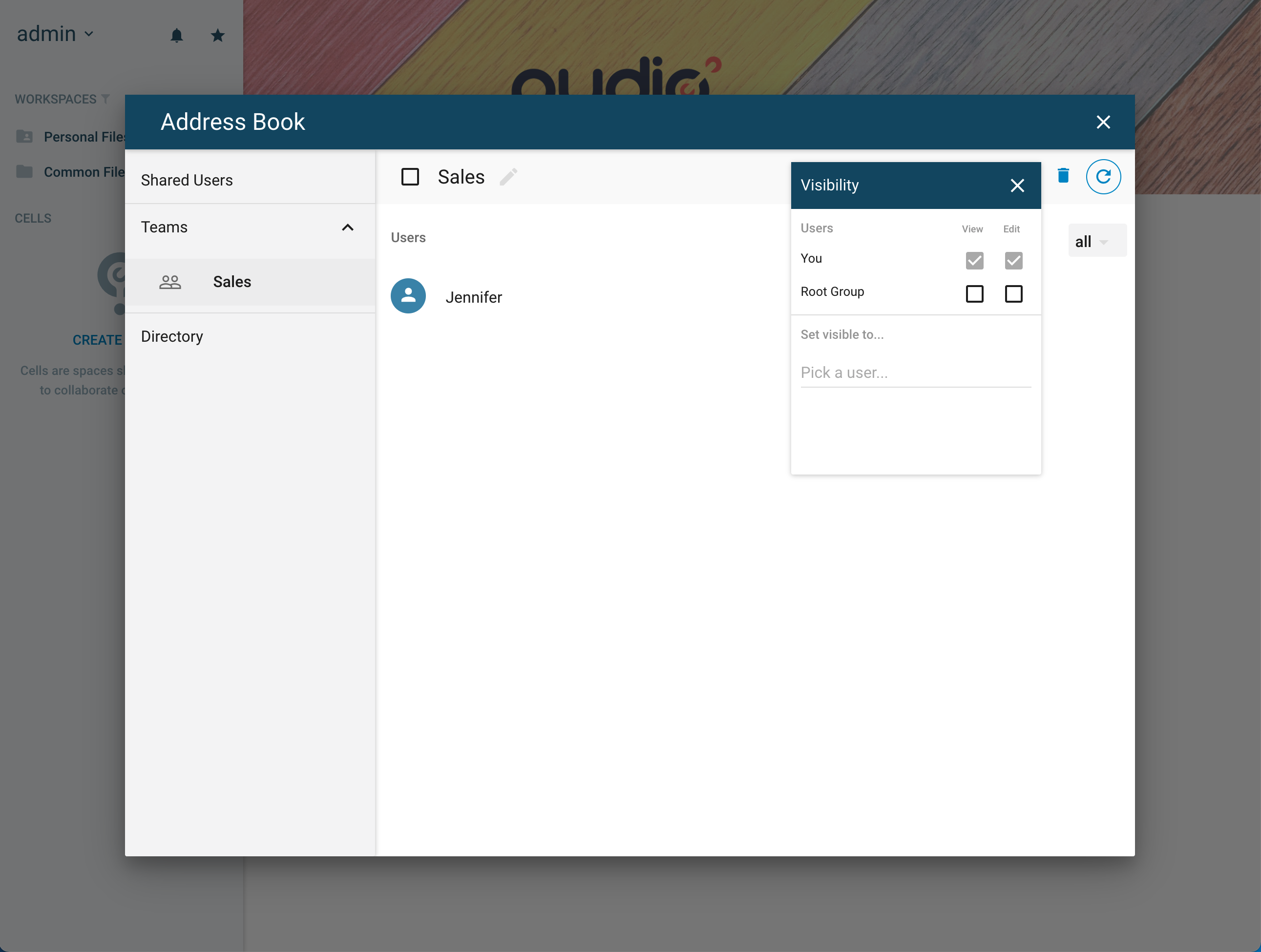The width and height of the screenshot is (1261, 952).
Task: Delete the team with the trash icon
Action: click(1063, 175)
